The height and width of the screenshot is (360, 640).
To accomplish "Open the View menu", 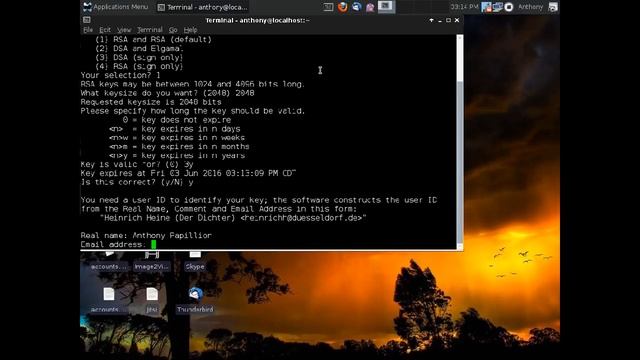I will 124,30.
